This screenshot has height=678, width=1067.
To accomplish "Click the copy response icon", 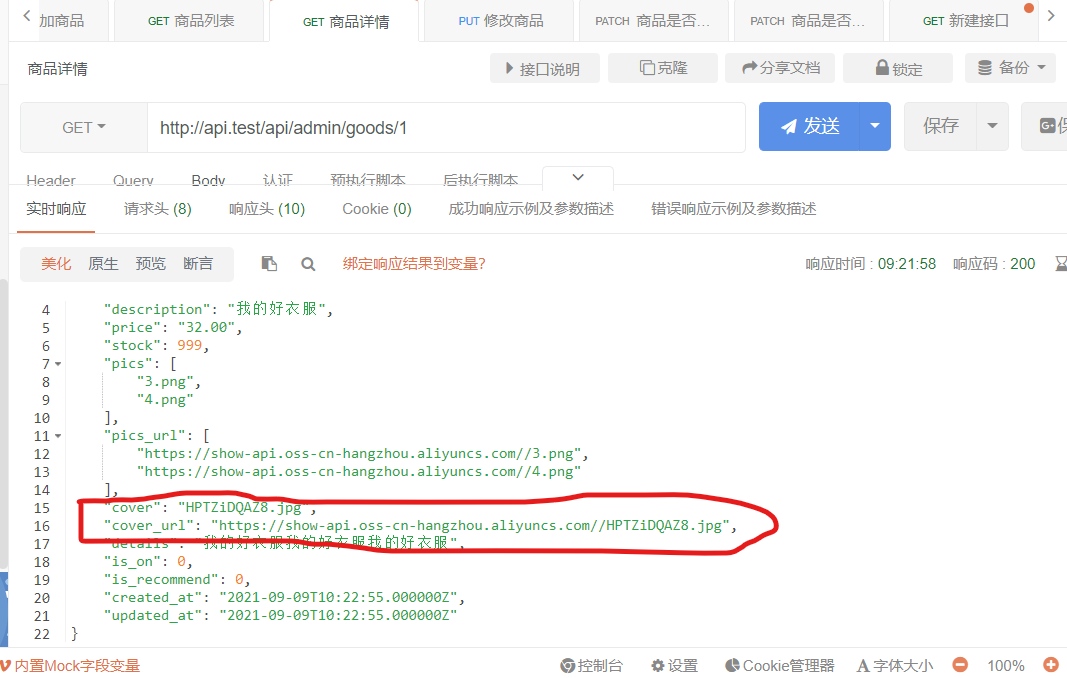I will point(269,263).
